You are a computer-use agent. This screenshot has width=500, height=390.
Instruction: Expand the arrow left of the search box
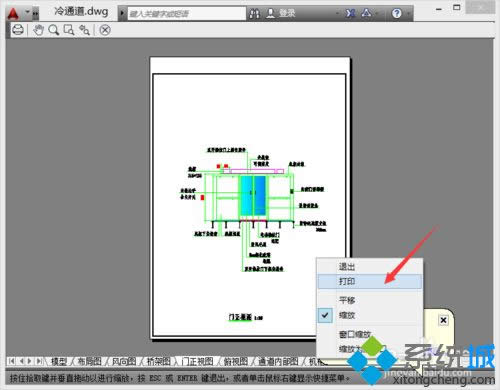click(x=122, y=14)
